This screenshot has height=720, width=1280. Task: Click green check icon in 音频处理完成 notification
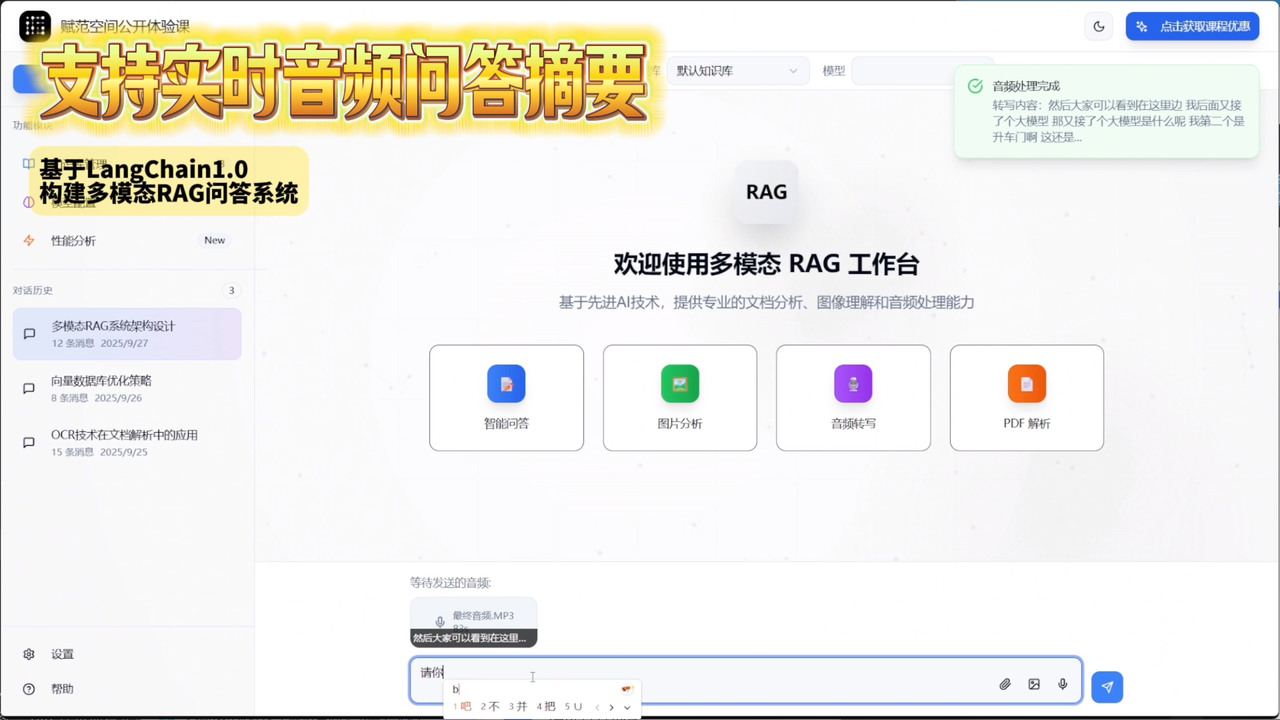(x=975, y=87)
